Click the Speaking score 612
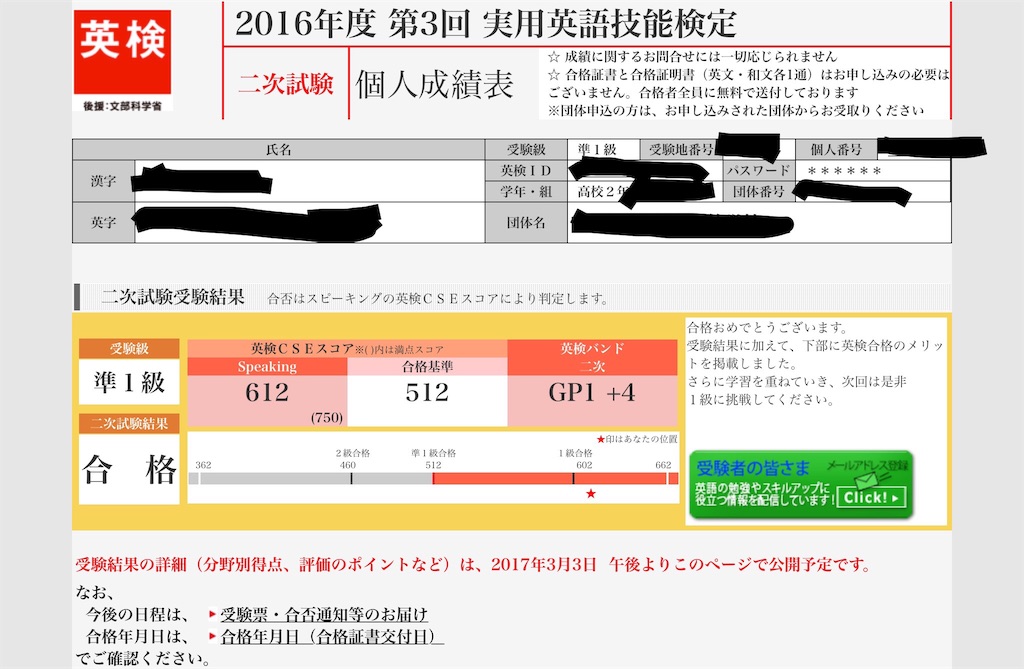This screenshot has width=1024, height=669. coord(267,392)
